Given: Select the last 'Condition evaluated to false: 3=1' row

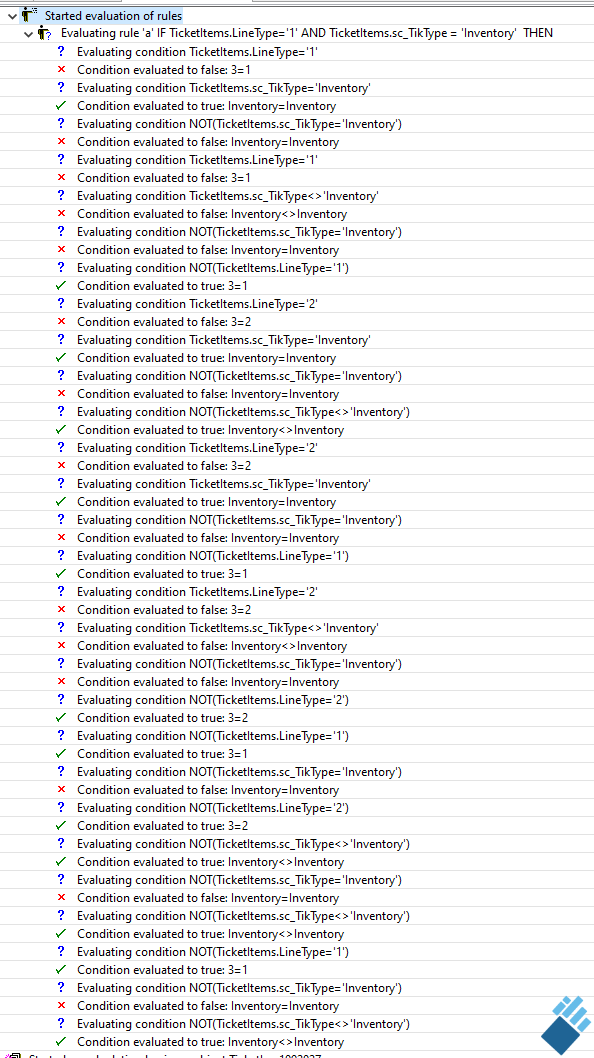Looking at the screenshot, I should [163, 177].
